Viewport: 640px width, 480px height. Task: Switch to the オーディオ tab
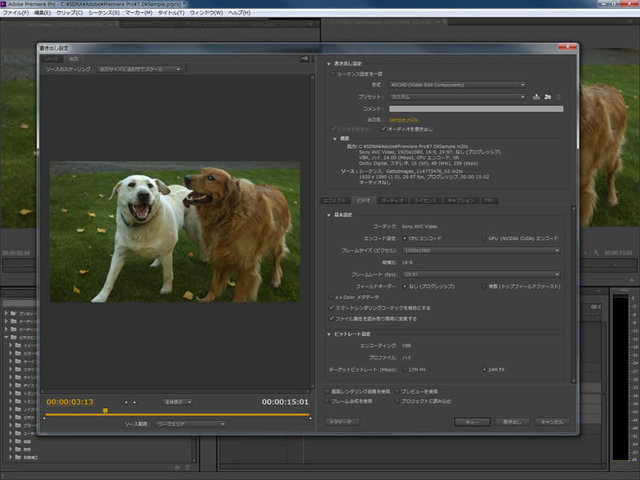[x=391, y=201]
